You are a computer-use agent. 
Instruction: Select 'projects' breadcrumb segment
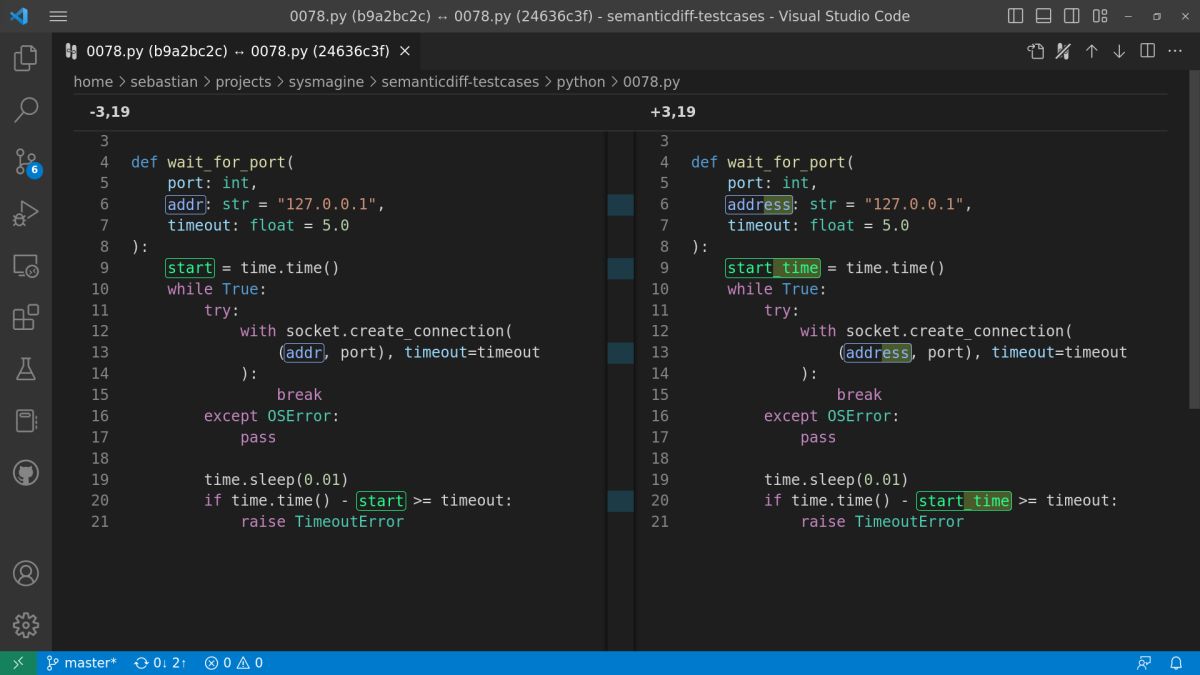[243, 82]
